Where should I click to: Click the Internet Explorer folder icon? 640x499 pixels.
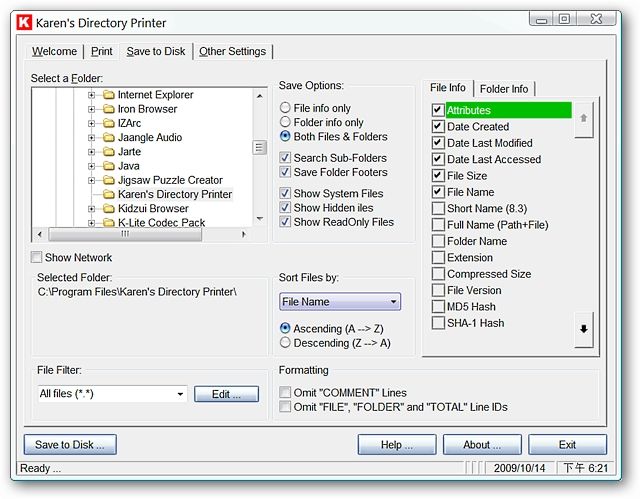[x=109, y=95]
